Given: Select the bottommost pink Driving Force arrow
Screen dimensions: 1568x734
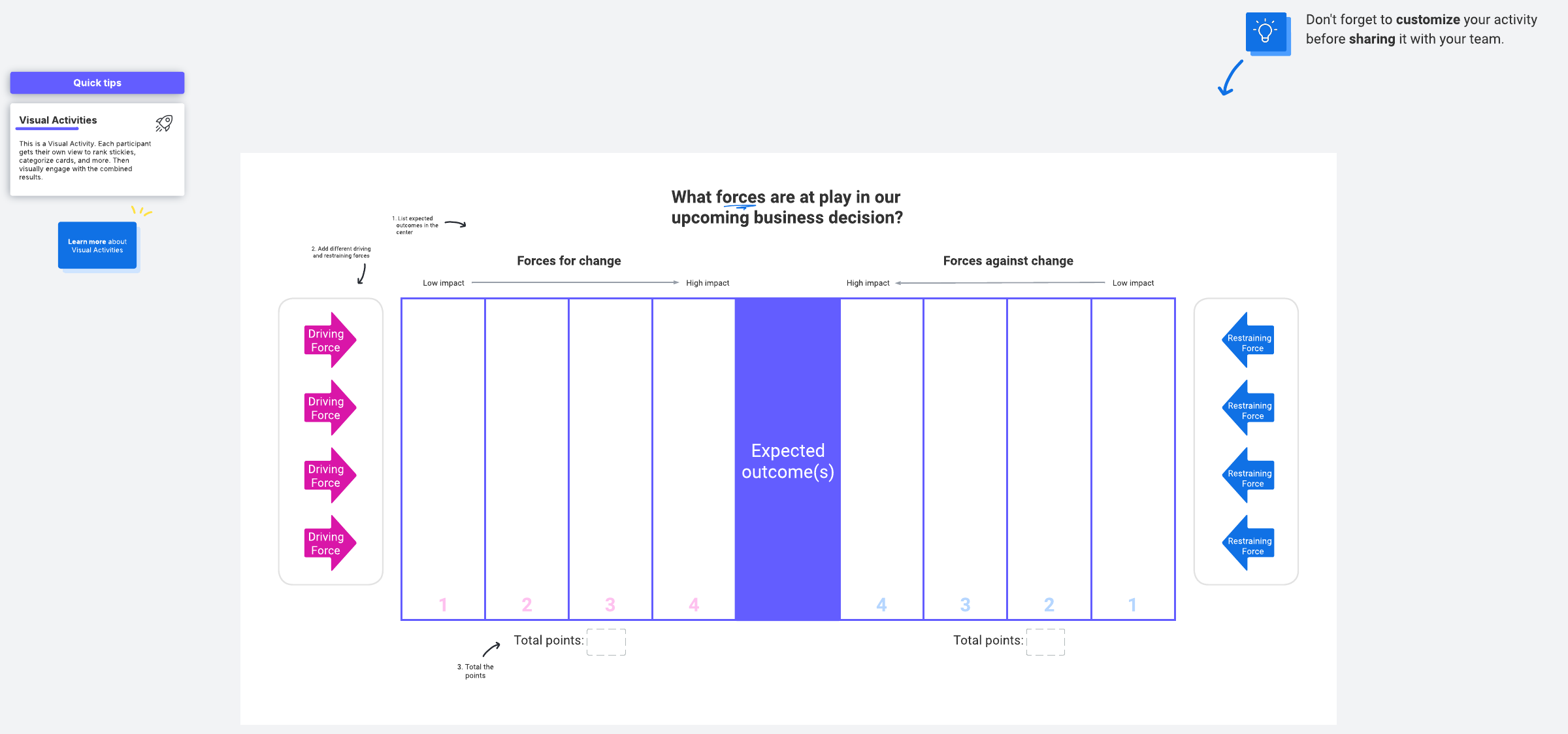Looking at the screenshot, I should click(329, 543).
